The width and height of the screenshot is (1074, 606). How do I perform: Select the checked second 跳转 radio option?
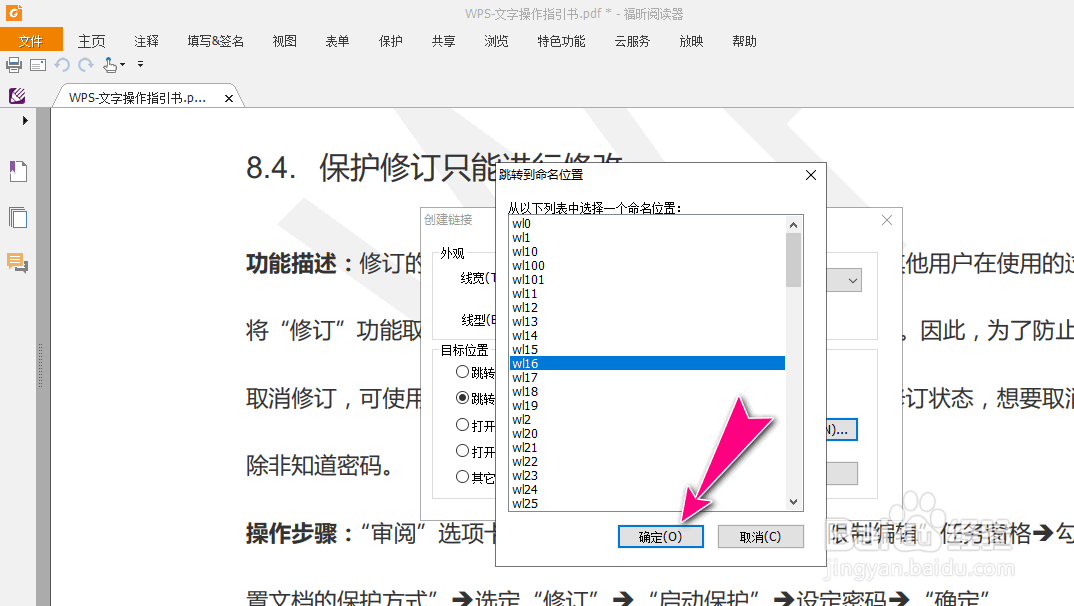(462, 398)
